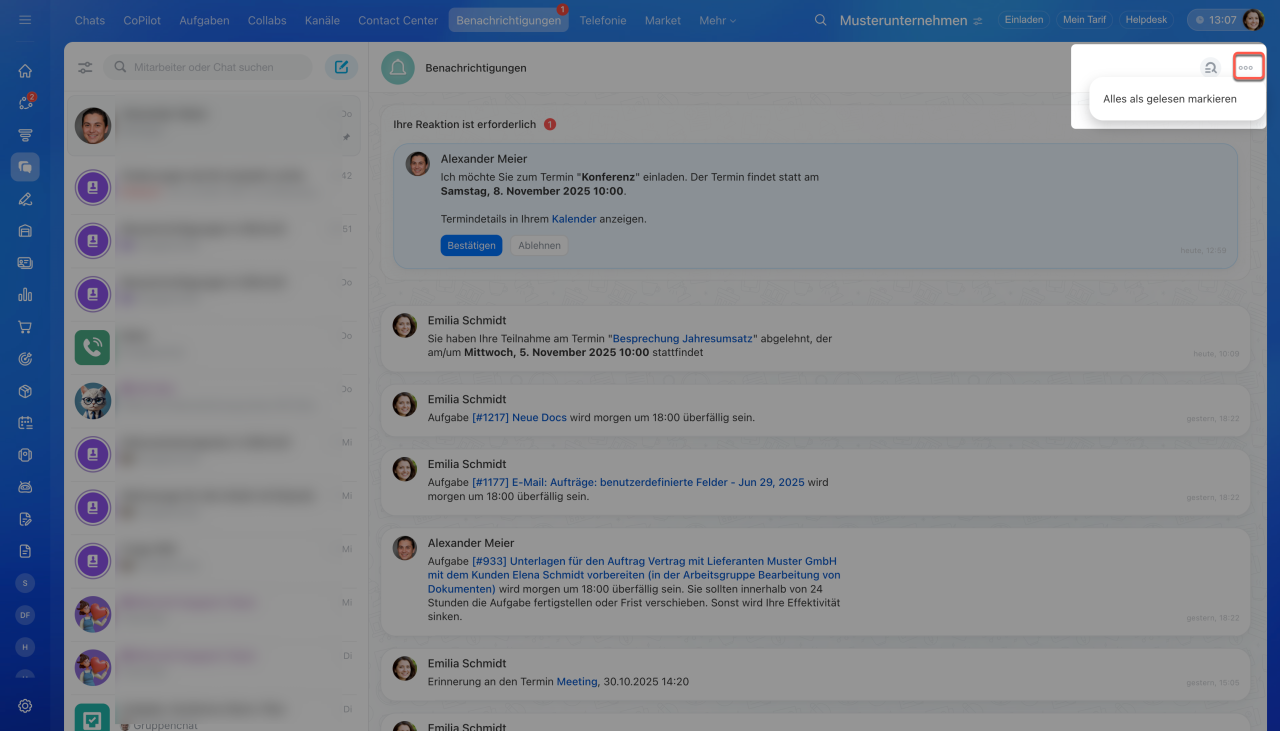Click the 13:07 work time button
The image size is (1280, 731).
click(x=1214, y=20)
